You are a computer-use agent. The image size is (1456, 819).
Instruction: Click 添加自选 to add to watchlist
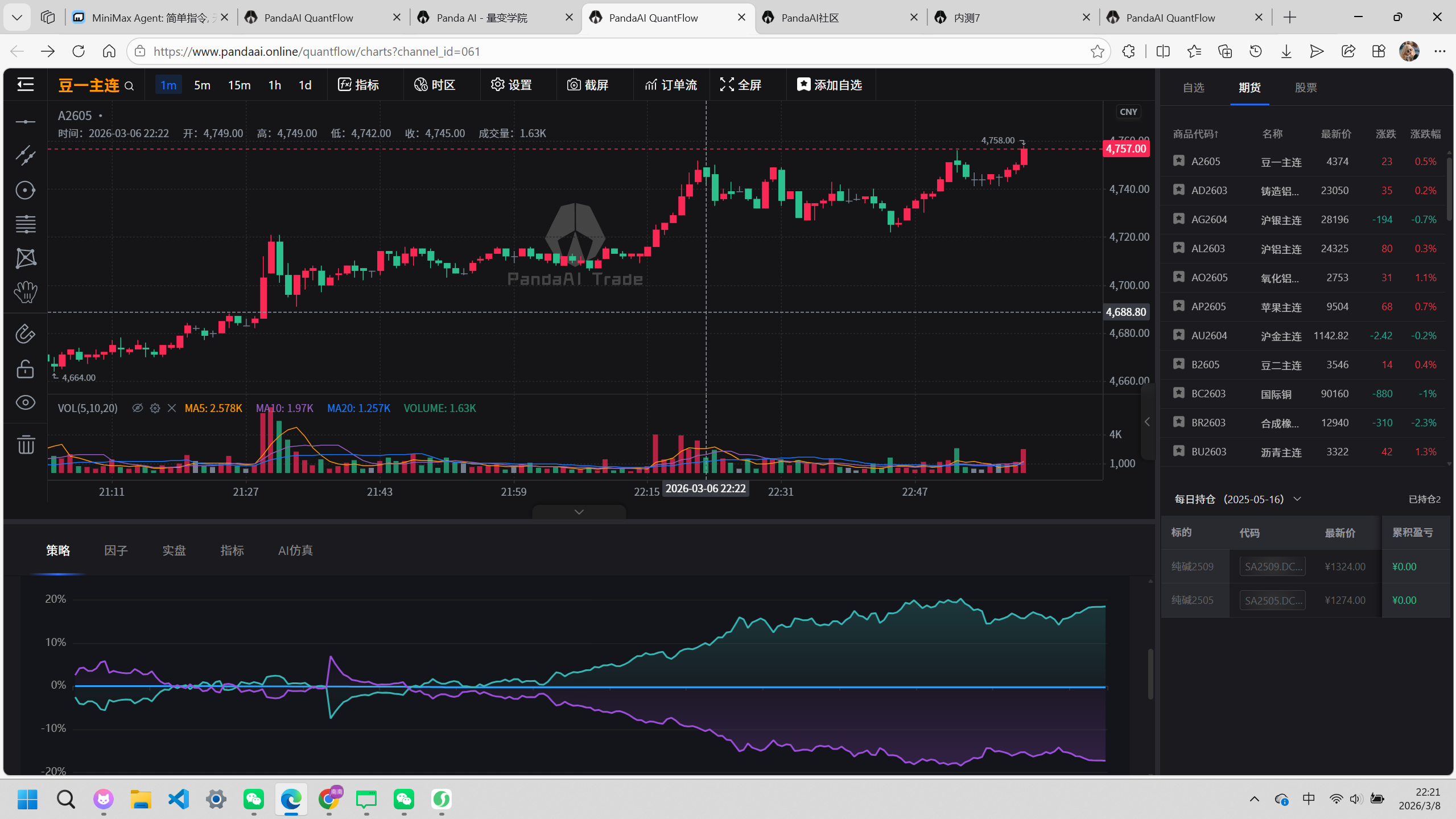point(830,85)
